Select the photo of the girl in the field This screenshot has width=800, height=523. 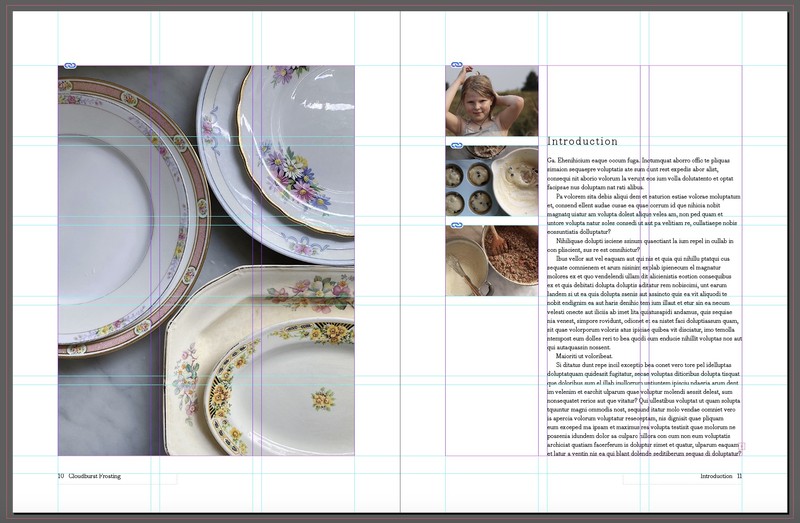click(492, 101)
